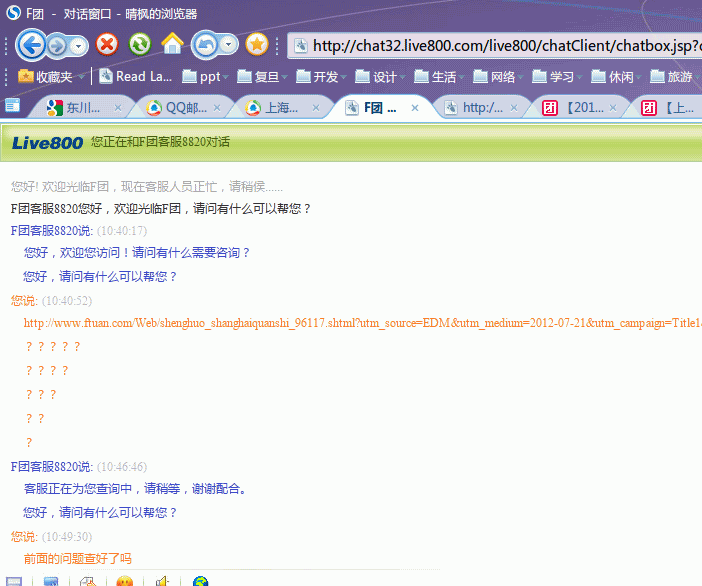Expand the 网络 bookmark folder

tap(498, 77)
